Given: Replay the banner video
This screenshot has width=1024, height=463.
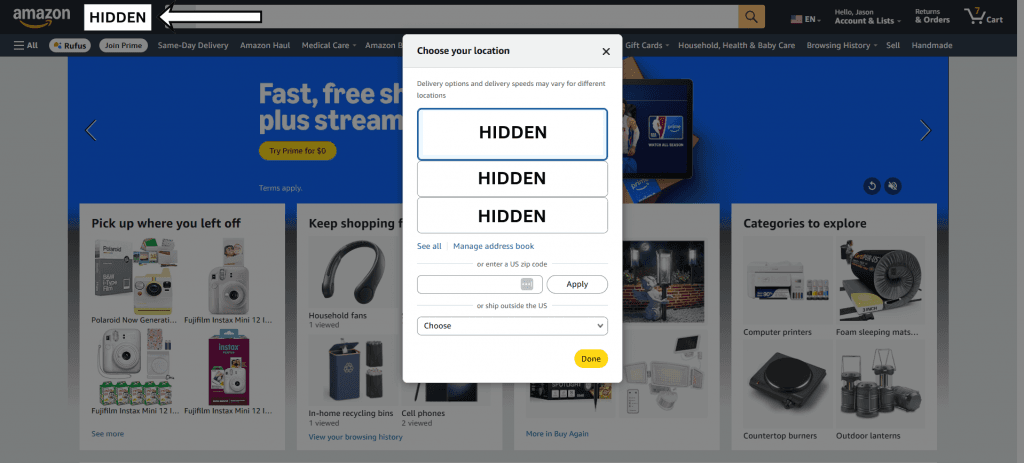Looking at the screenshot, I should click(872, 187).
